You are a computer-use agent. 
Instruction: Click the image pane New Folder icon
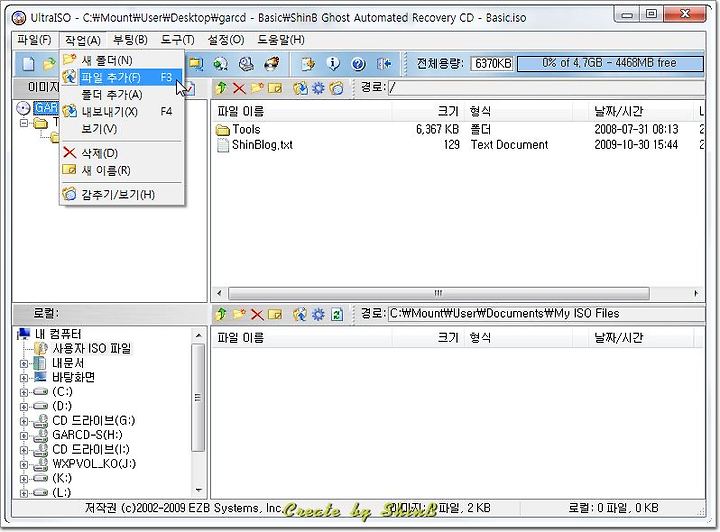[257, 88]
